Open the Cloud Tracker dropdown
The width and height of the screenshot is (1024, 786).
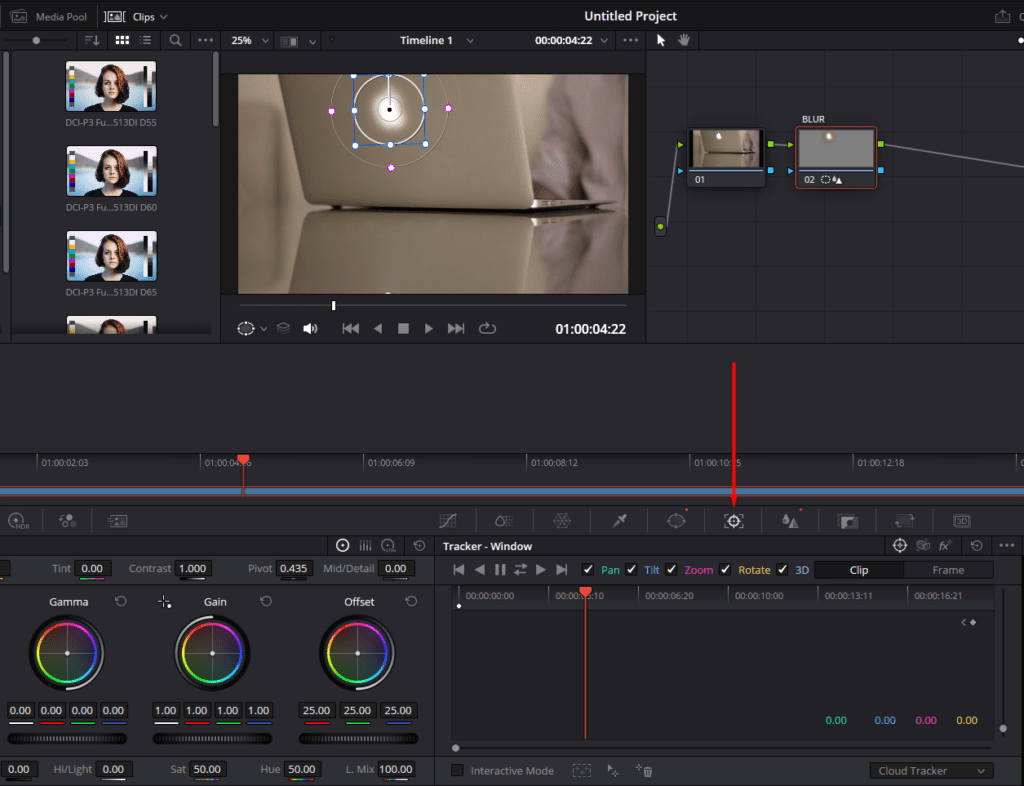931,771
